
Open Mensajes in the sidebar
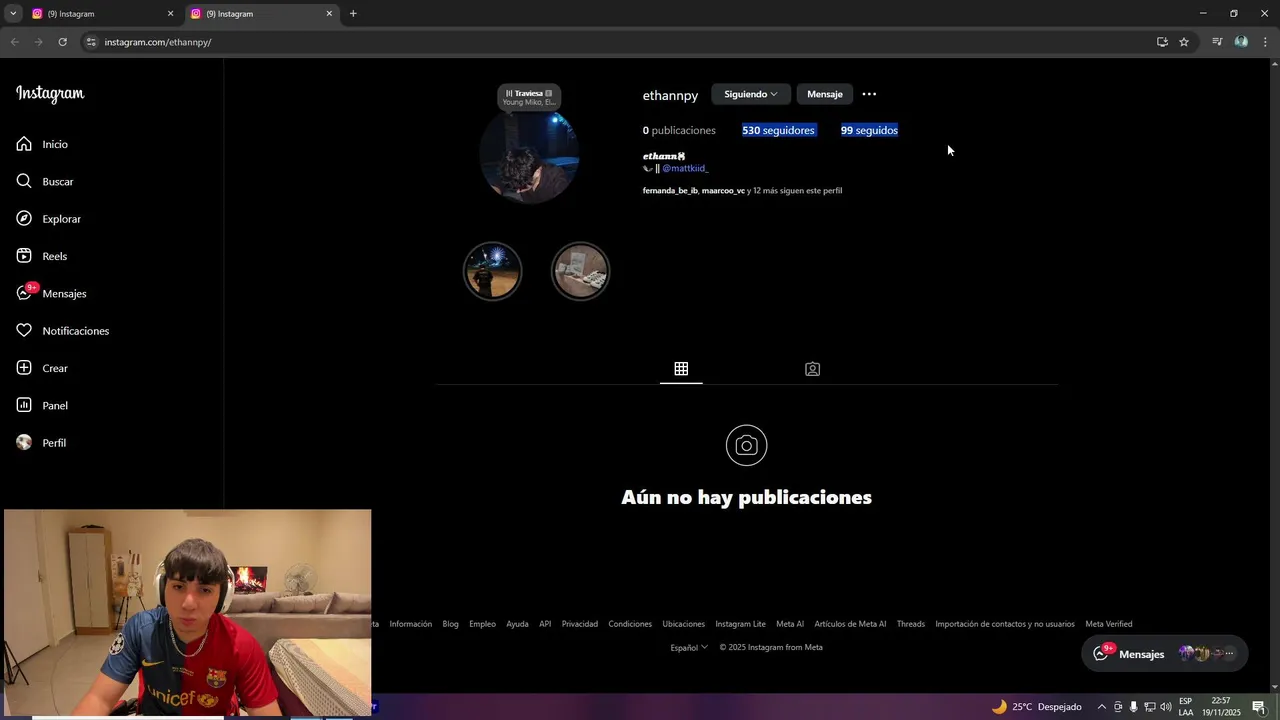[x=52, y=293]
